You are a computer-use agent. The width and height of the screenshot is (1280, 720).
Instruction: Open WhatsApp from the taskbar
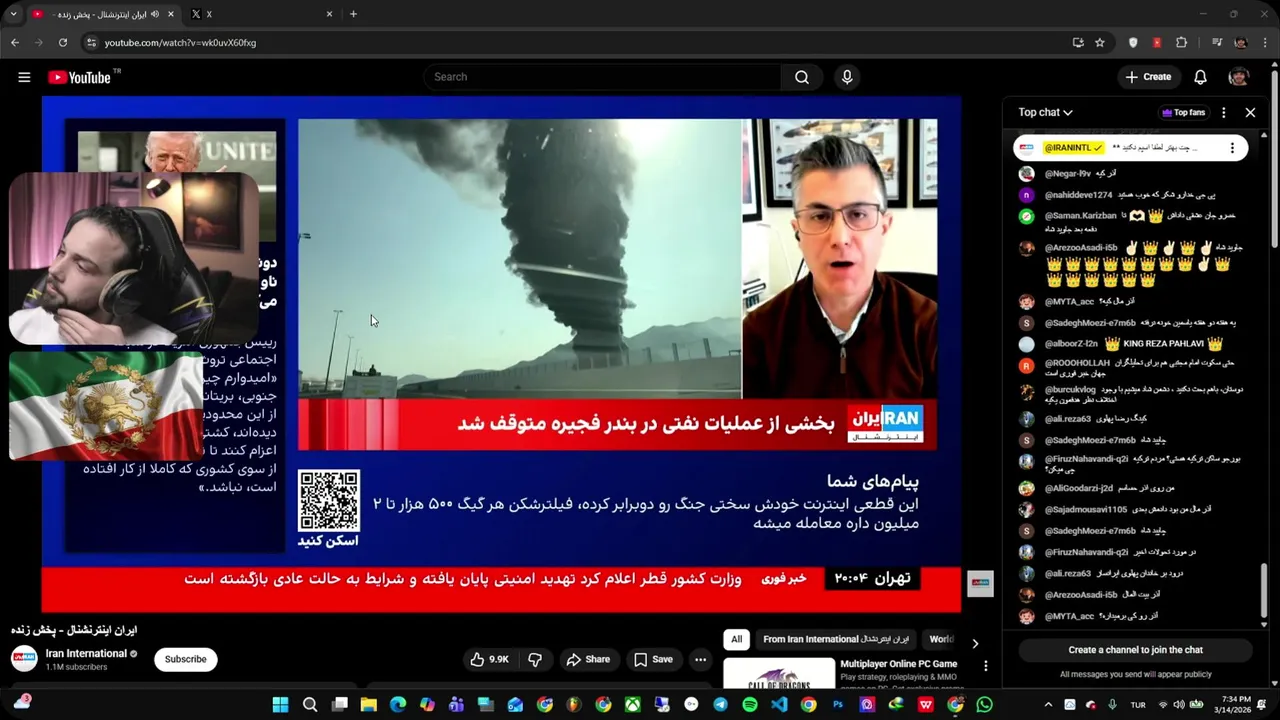click(x=984, y=705)
